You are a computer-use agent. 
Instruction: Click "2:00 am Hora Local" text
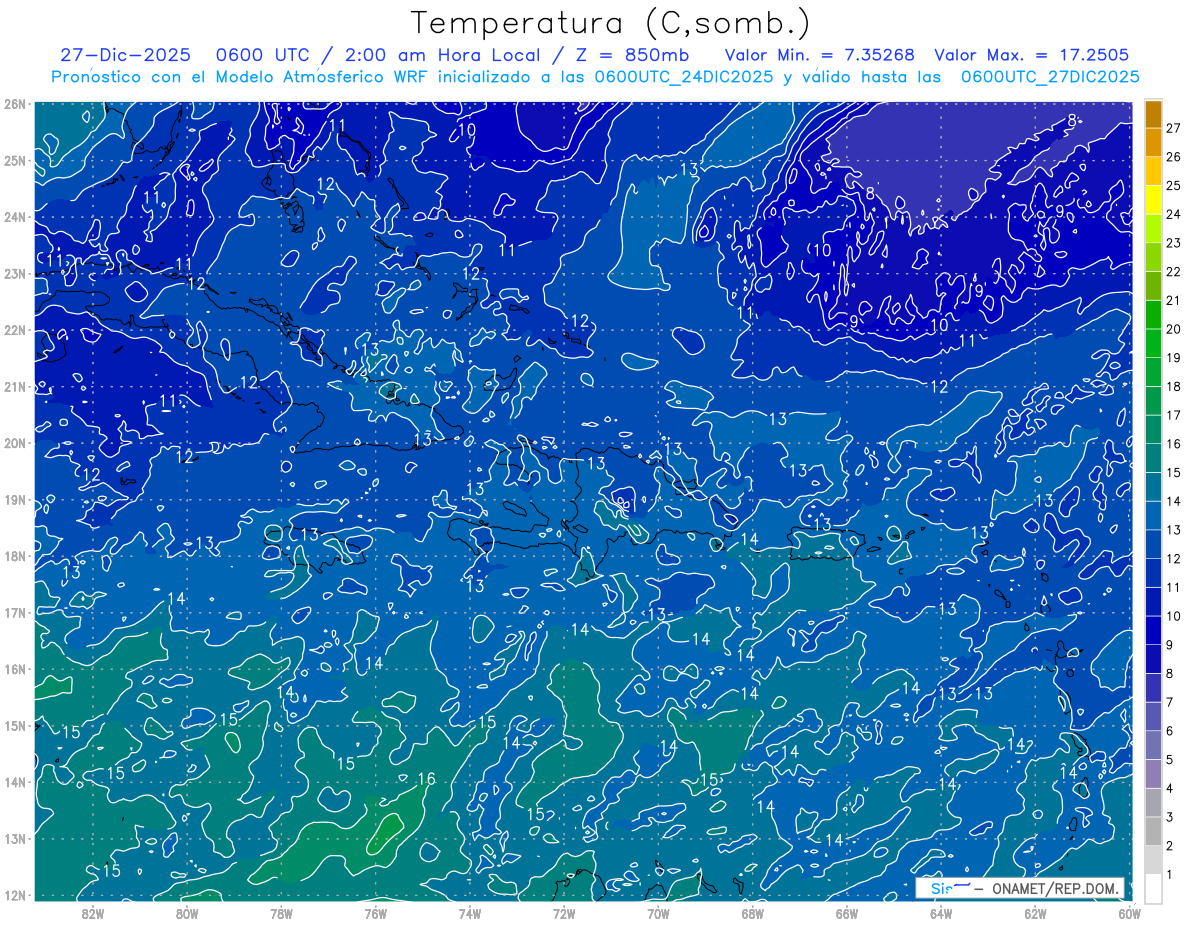pyautogui.click(x=442, y=55)
